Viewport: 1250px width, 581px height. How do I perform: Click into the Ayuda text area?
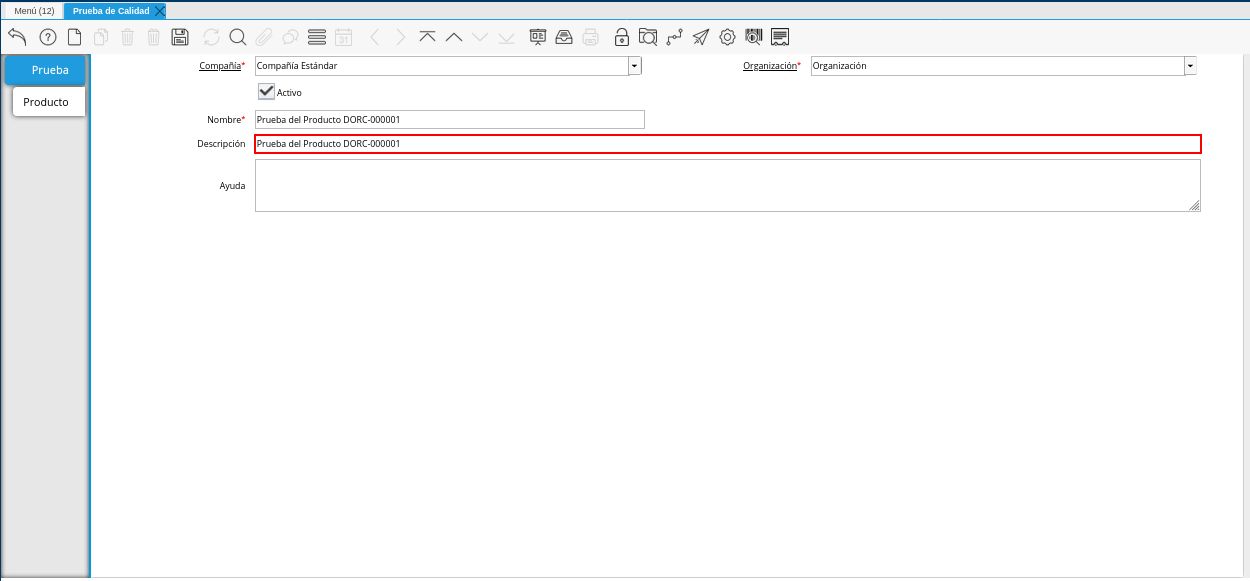click(x=728, y=186)
